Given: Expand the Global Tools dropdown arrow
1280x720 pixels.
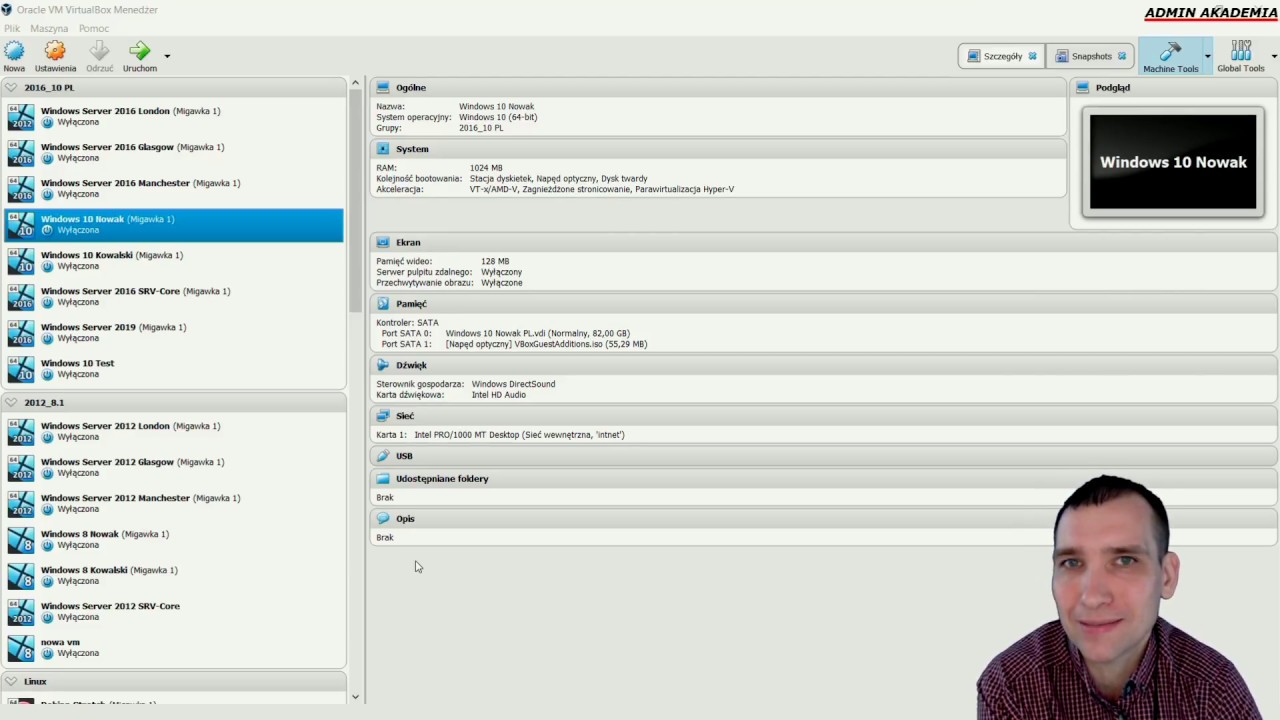Looking at the screenshot, I should [1274, 56].
